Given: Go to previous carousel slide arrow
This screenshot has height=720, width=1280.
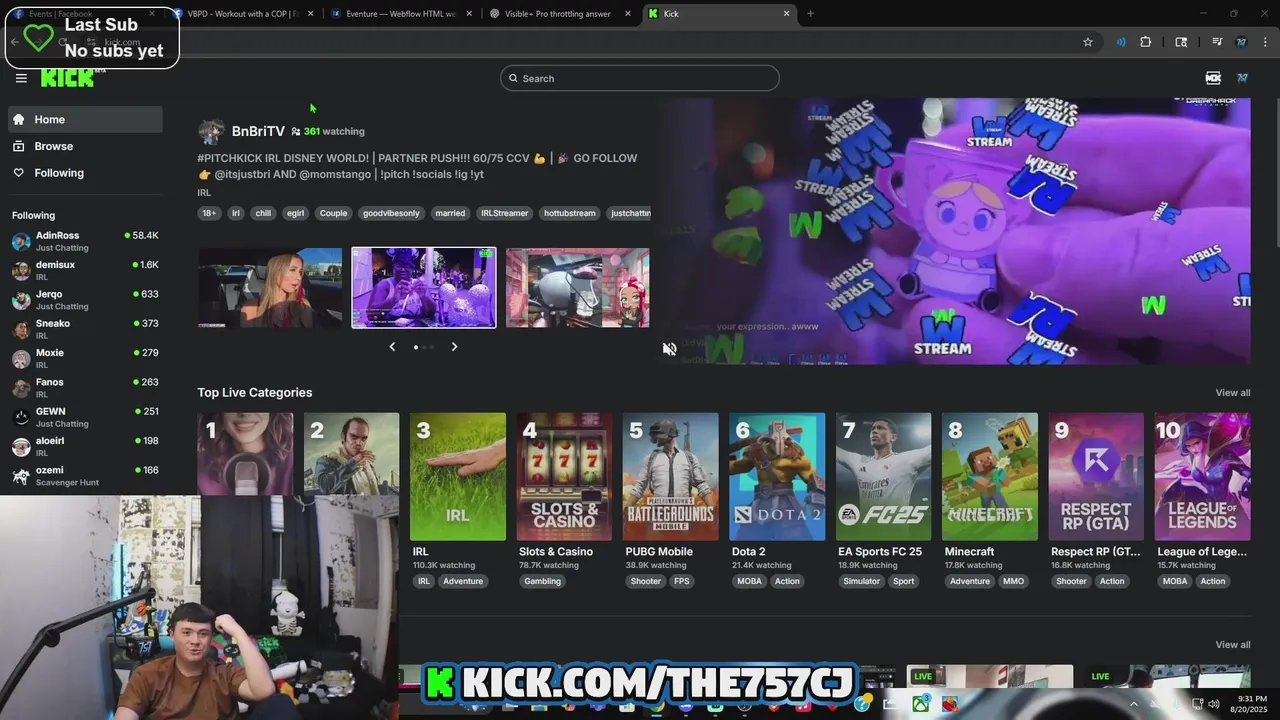Looking at the screenshot, I should pyautogui.click(x=392, y=347).
